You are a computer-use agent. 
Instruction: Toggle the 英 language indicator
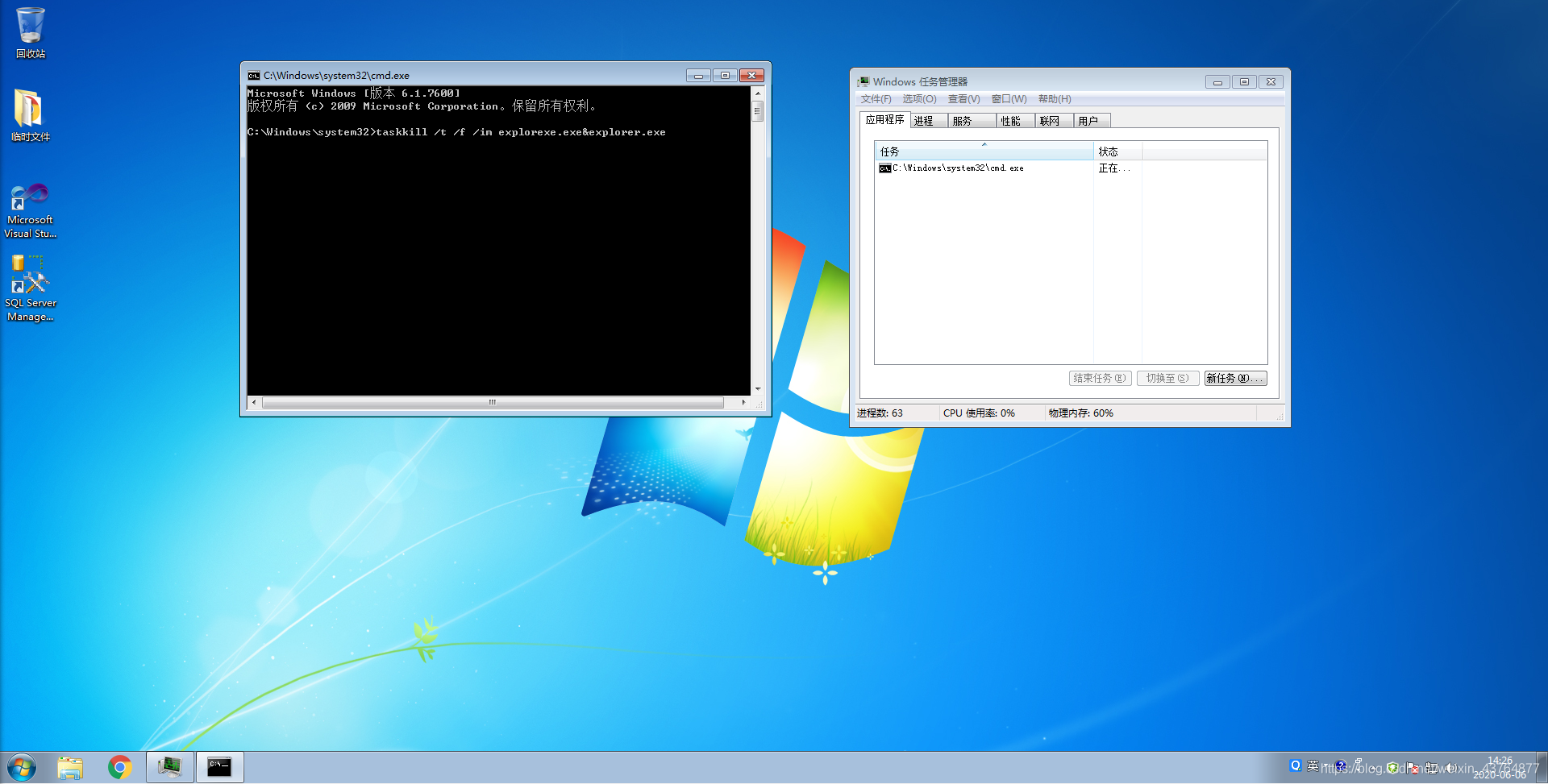(x=1313, y=765)
